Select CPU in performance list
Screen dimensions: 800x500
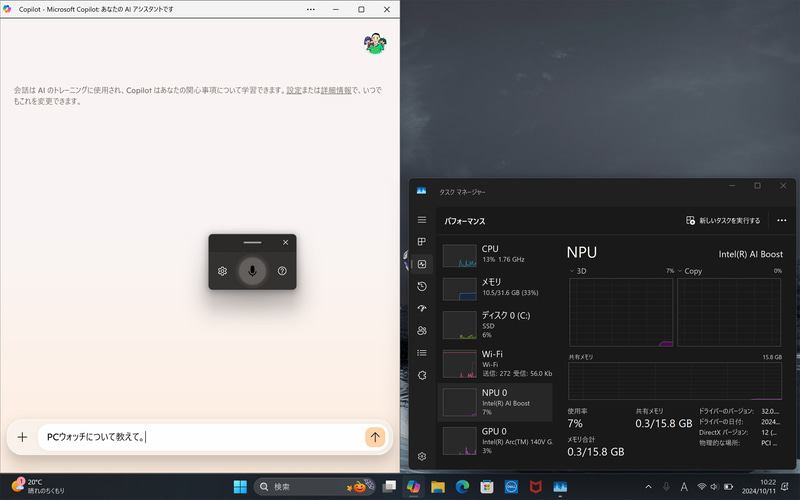495,255
